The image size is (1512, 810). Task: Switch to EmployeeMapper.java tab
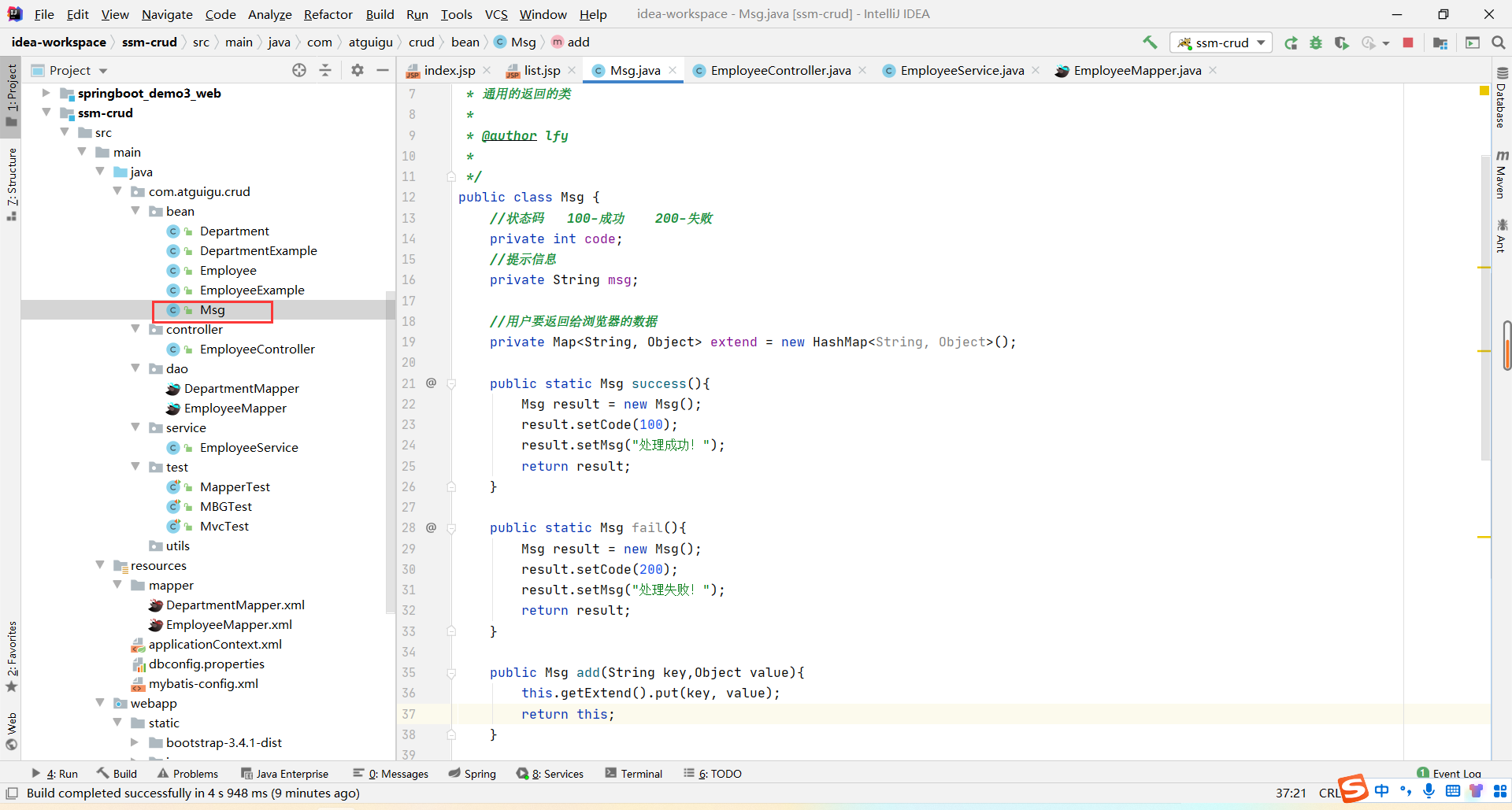[1137, 70]
